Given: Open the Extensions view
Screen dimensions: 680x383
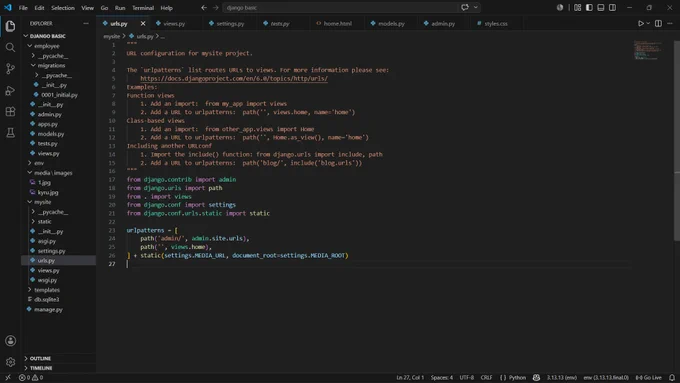Looking at the screenshot, I should [10, 111].
